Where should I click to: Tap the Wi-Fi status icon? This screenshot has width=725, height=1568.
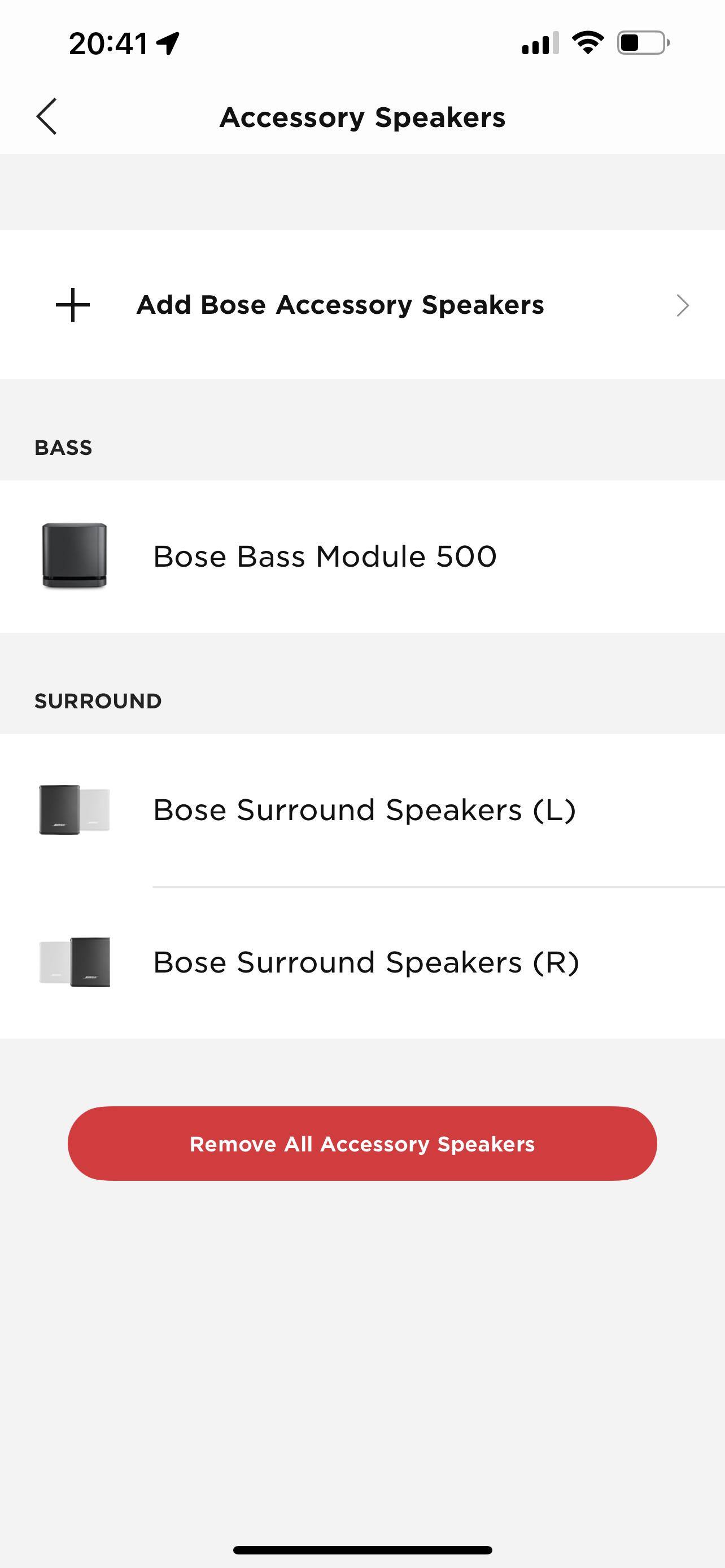pyautogui.click(x=587, y=42)
